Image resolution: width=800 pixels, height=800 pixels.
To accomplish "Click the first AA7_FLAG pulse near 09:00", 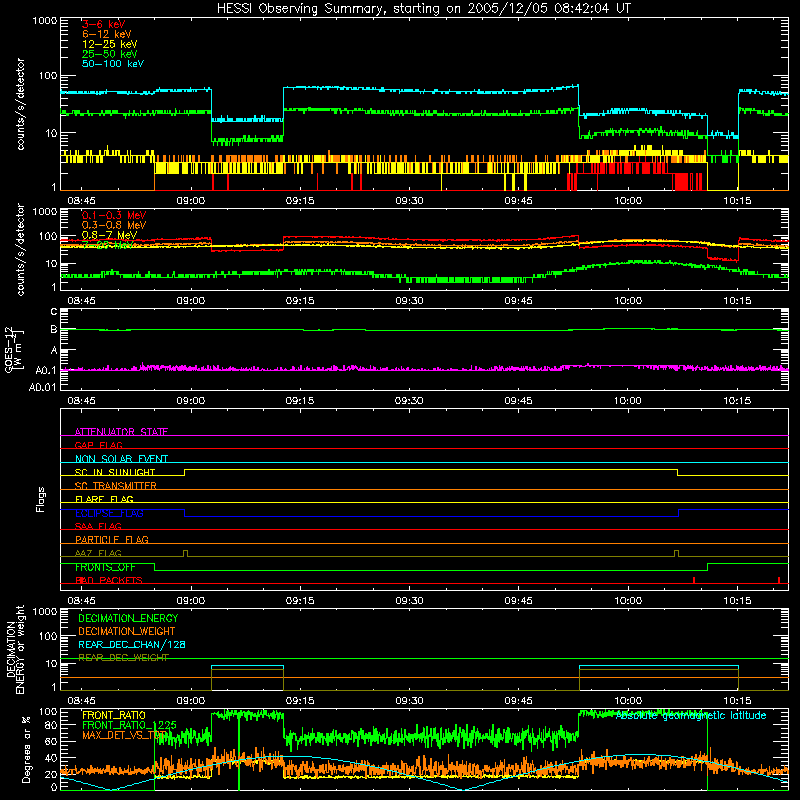I will point(185,554).
